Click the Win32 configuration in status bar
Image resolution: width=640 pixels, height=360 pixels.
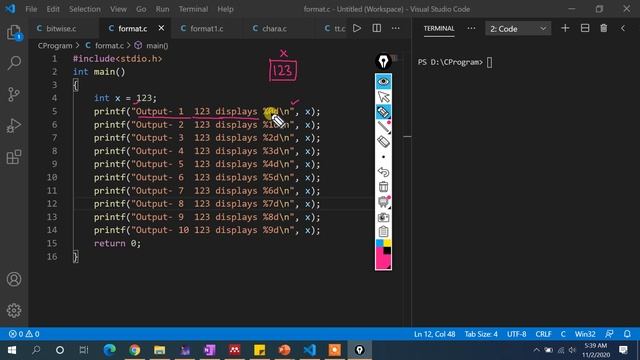click(x=585, y=334)
